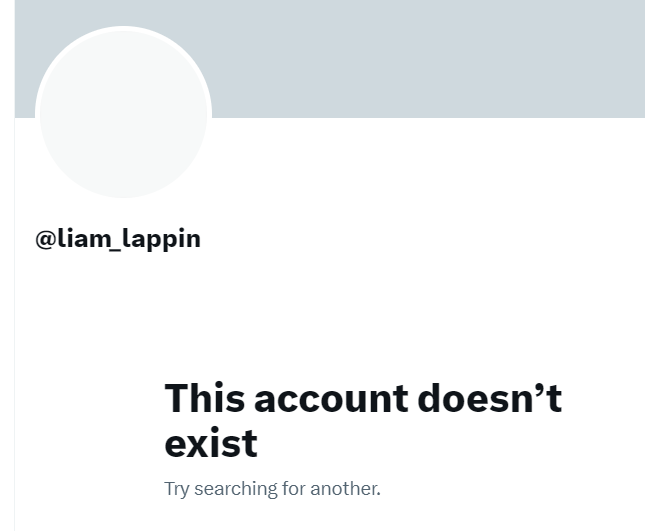
Task: Click the word "account" in heading
Action: point(331,399)
